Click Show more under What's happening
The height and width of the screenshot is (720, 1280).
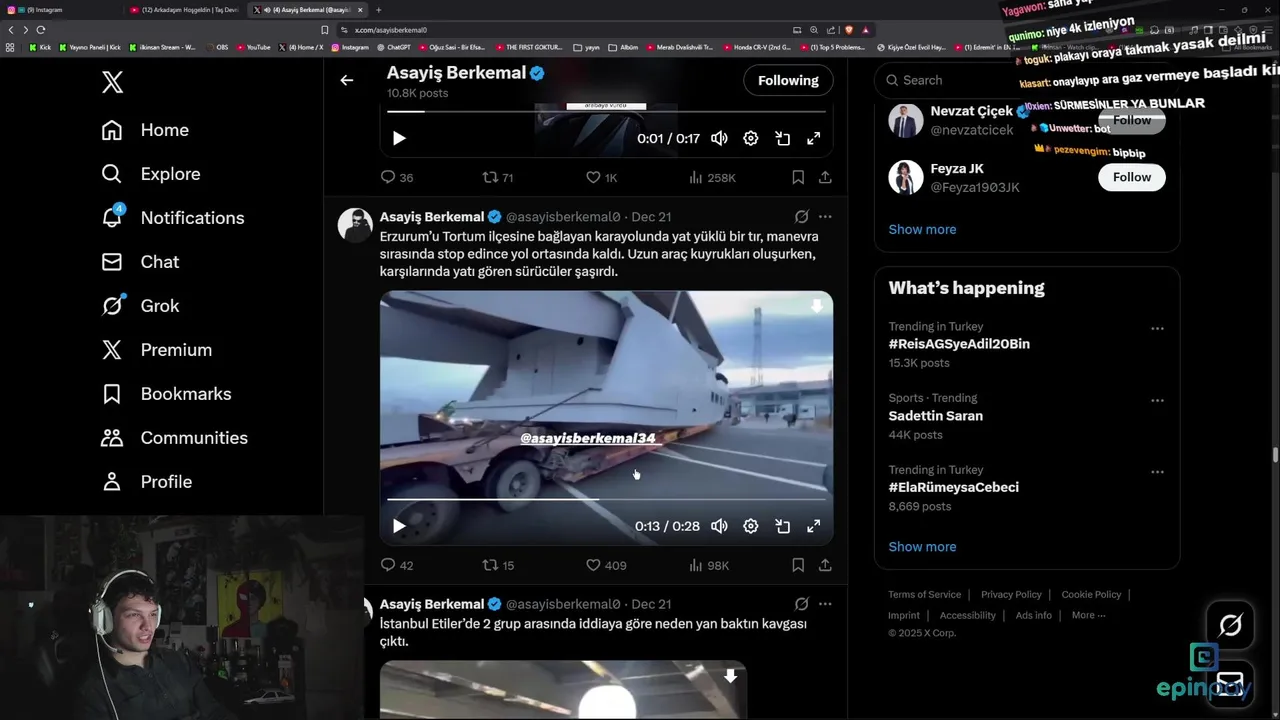(x=922, y=547)
